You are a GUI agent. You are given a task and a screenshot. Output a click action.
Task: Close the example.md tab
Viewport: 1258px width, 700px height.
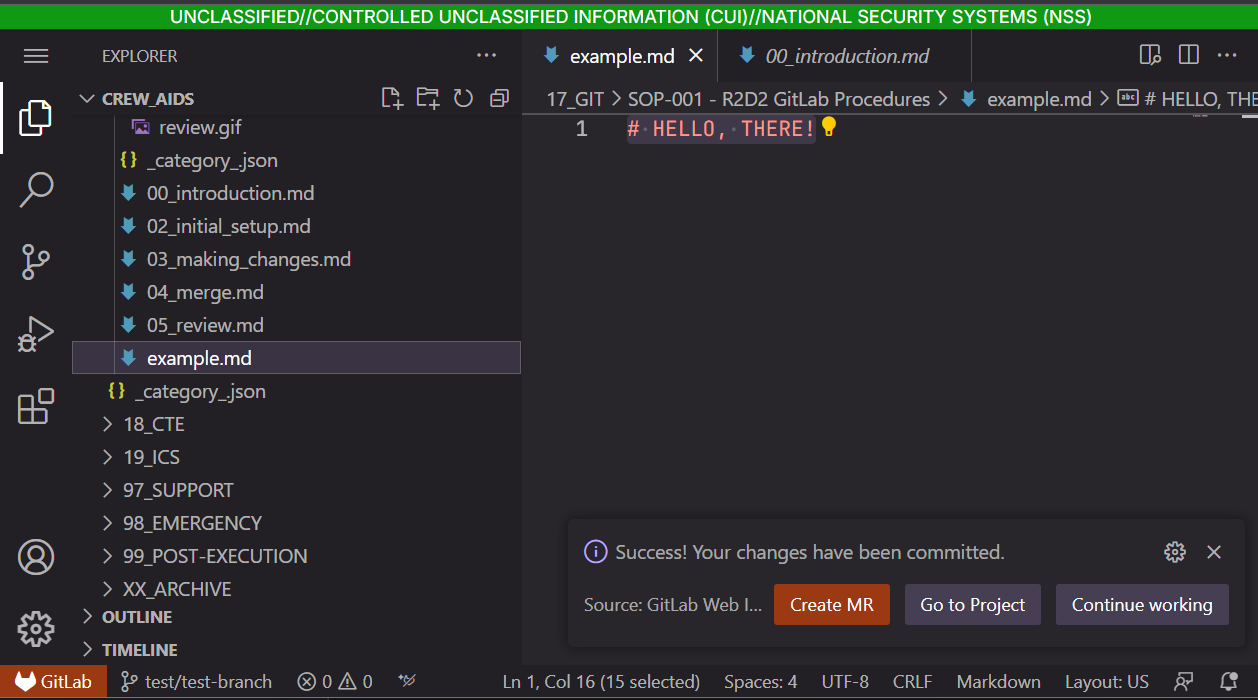[x=697, y=56]
